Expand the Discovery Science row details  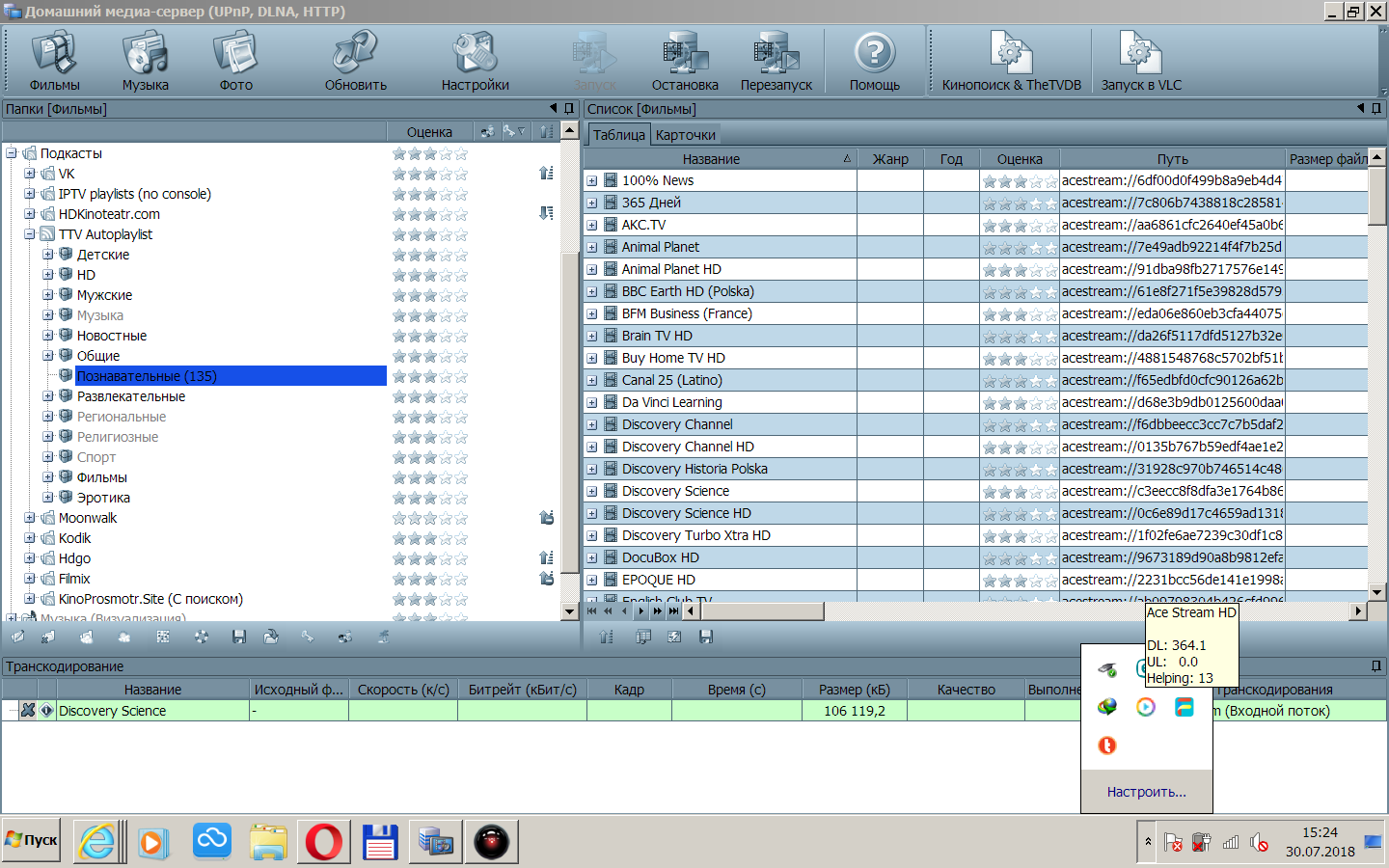[592, 491]
